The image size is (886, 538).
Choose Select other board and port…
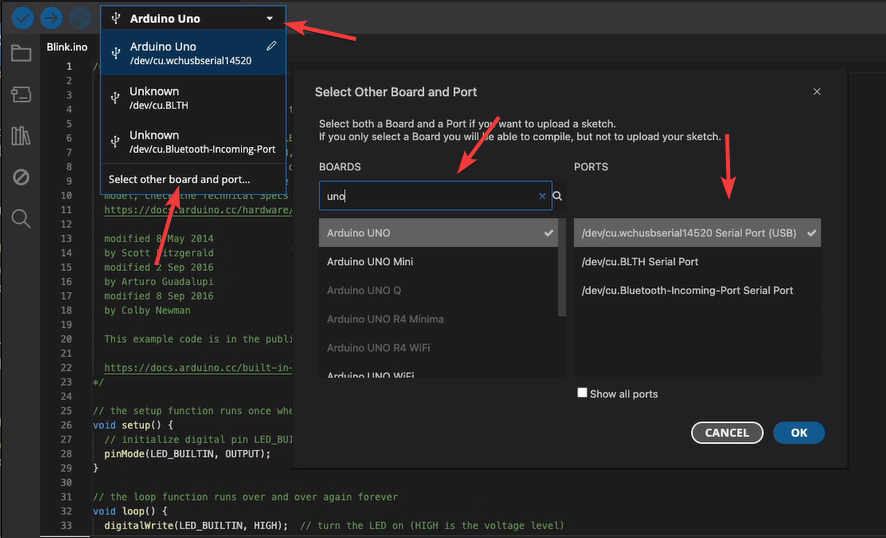click(x=179, y=179)
